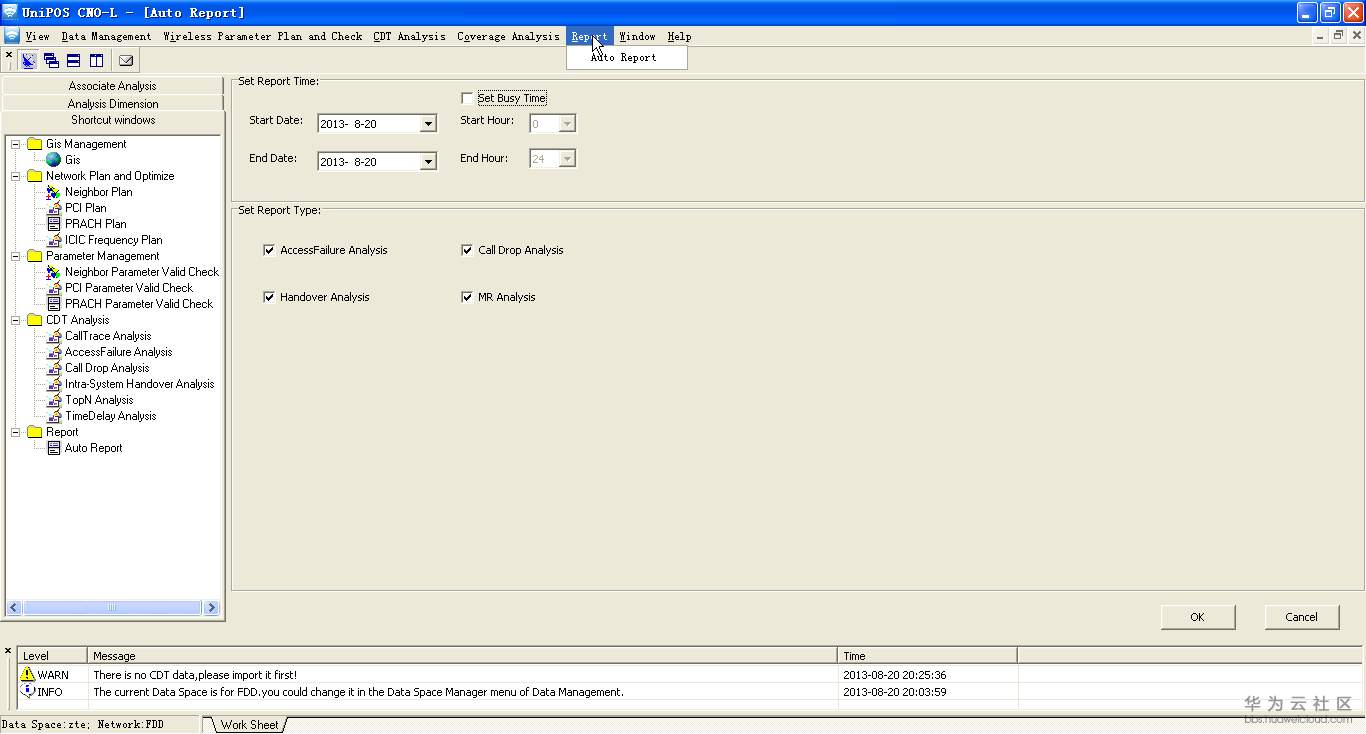1366x734 pixels.
Task: Click the ICIC Frequency Plan item icon
Action: (x=54, y=240)
